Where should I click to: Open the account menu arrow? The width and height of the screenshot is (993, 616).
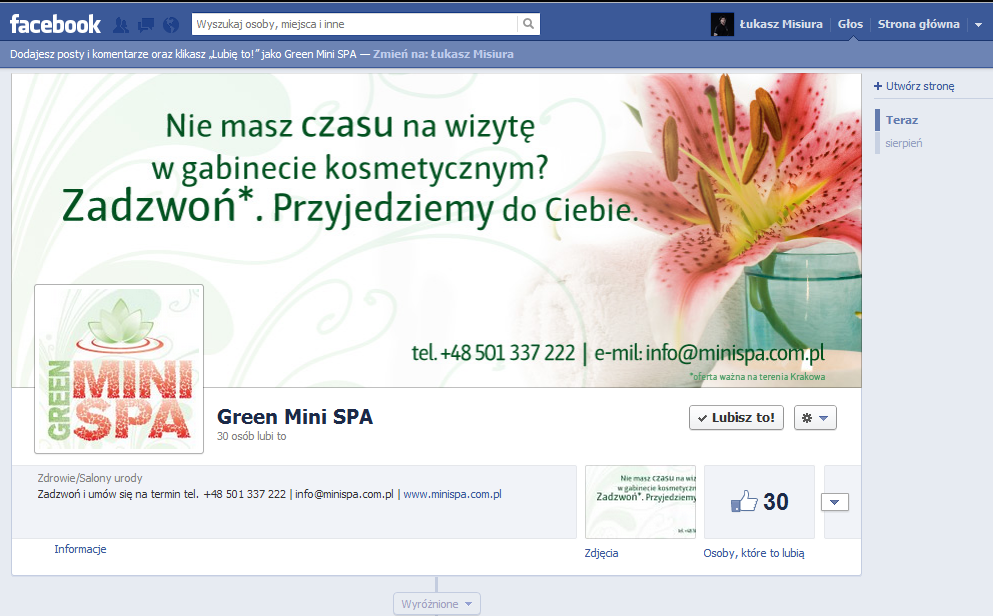978,25
